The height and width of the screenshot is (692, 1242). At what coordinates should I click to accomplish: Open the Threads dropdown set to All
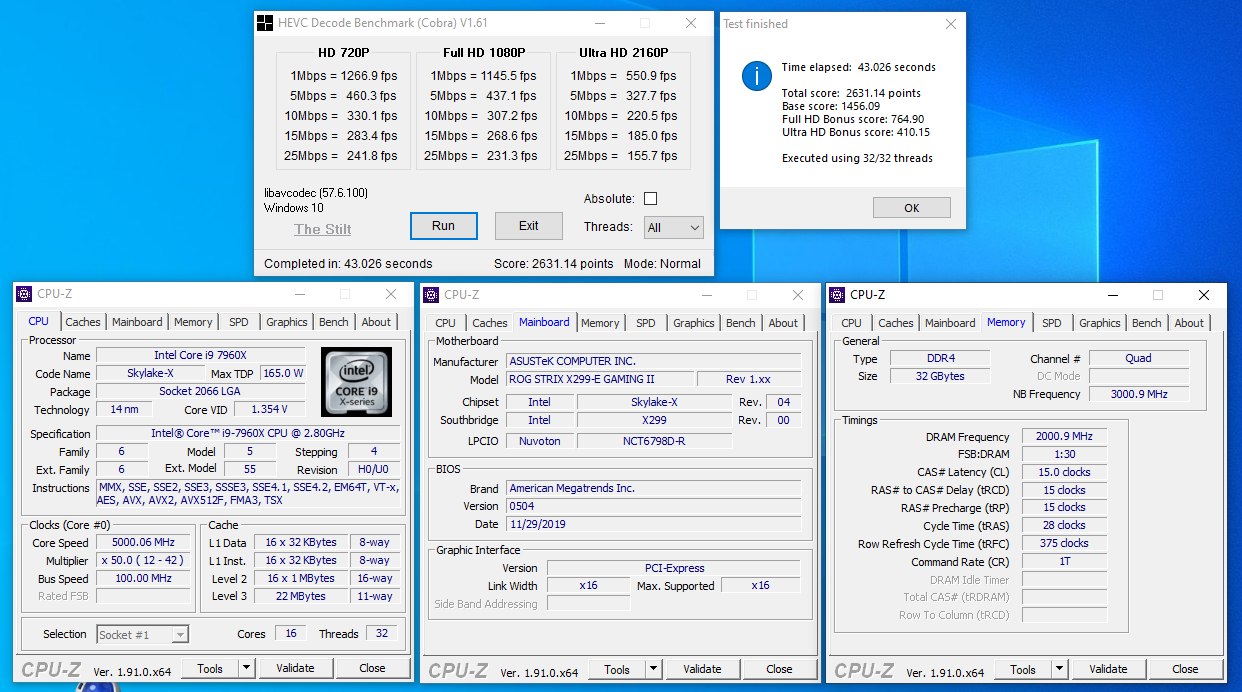(674, 228)
